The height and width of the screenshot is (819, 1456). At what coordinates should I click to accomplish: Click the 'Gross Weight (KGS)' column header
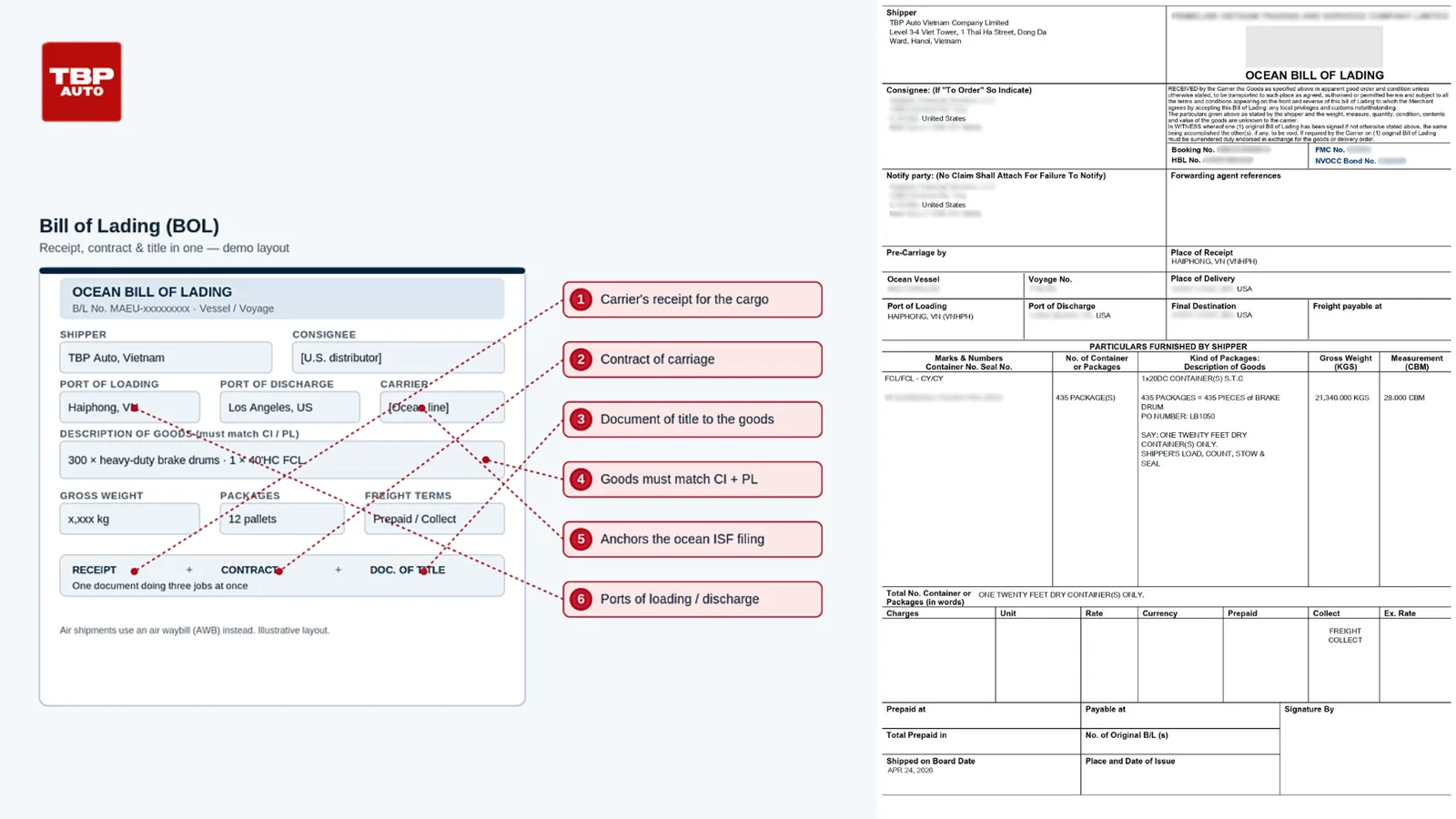click(1345, 362)
